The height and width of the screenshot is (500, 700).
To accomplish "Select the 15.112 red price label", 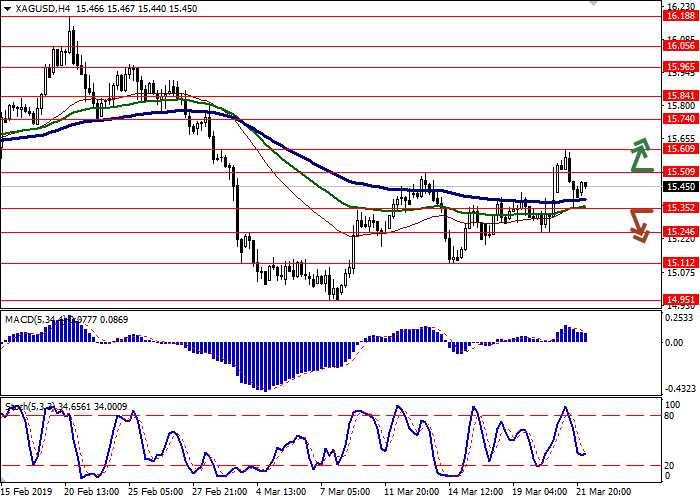I will [x=680, y=263].
